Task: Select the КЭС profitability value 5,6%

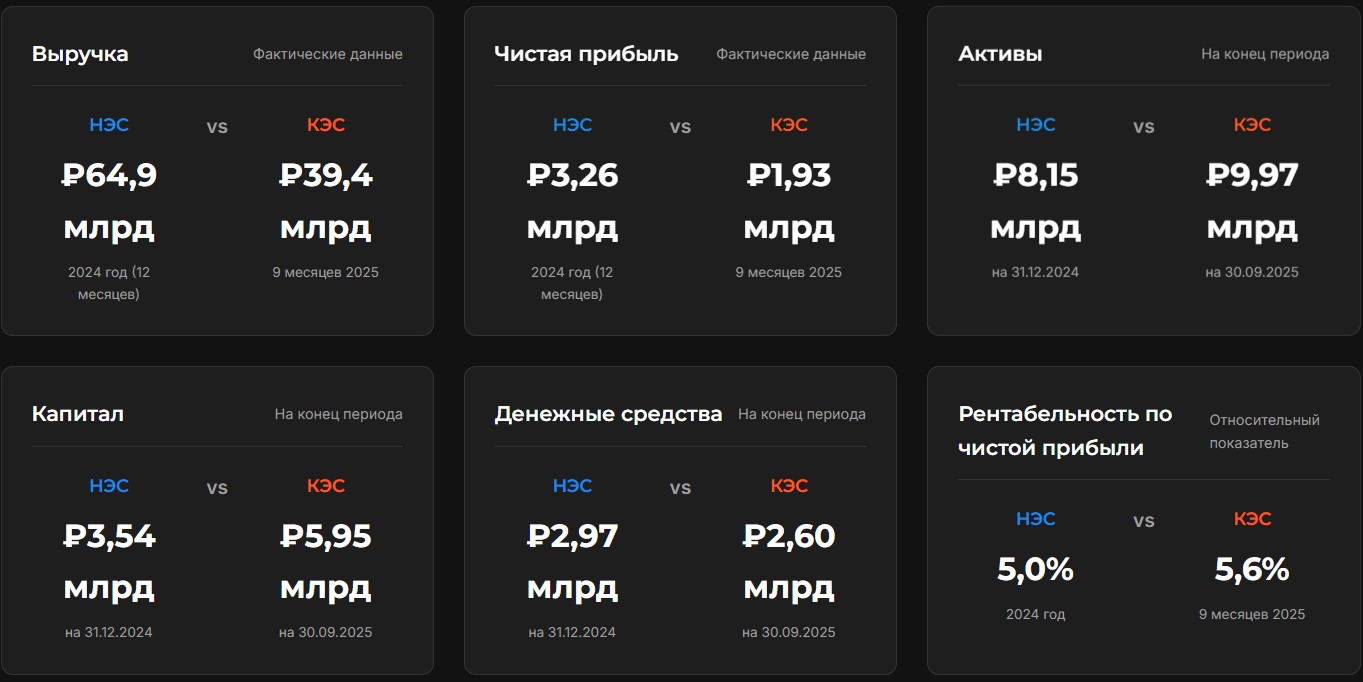Action: [1252, 570]
